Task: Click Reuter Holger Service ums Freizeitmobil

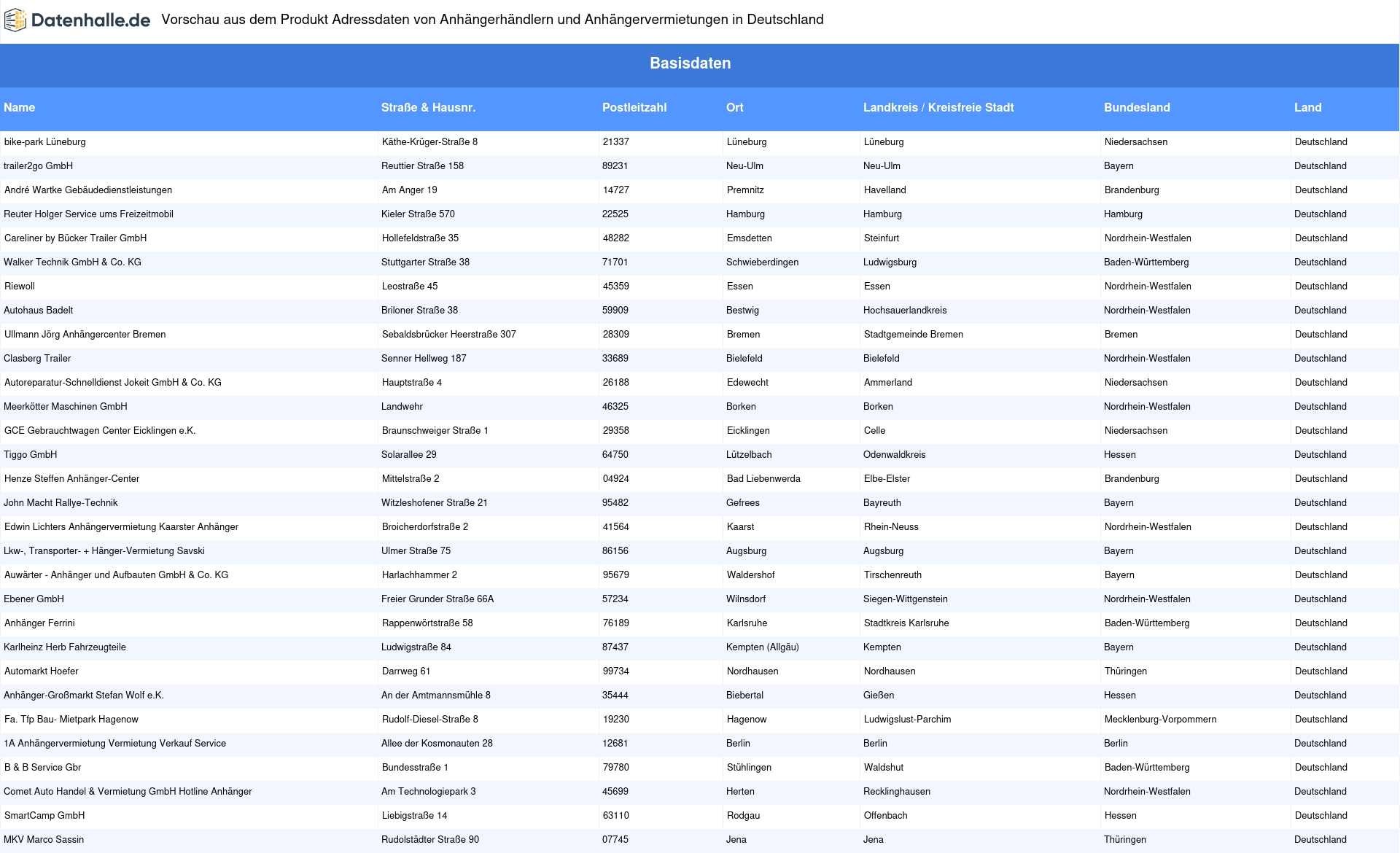Action: point(88,214)
